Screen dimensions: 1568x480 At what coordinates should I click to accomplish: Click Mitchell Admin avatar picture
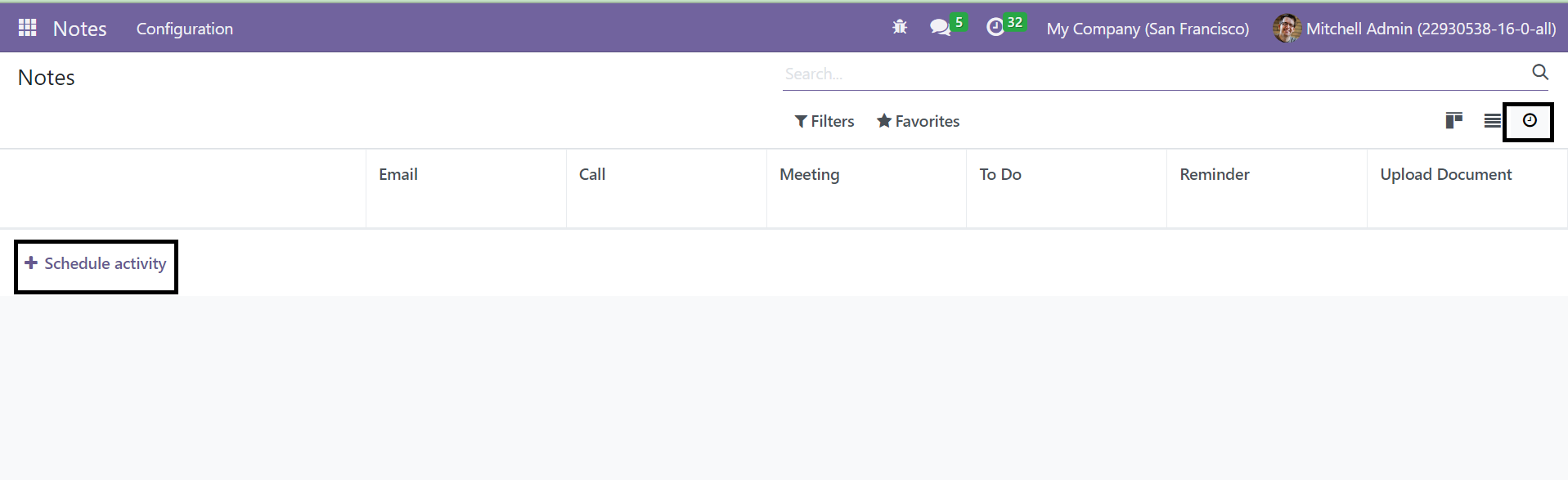[x=1287, y=29]
